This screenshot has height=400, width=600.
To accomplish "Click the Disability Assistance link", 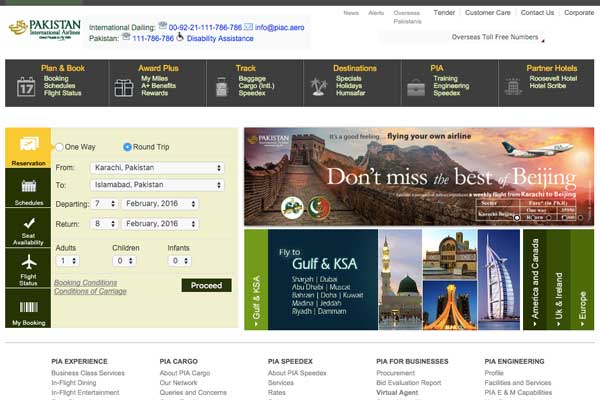I will coord(220,38).
